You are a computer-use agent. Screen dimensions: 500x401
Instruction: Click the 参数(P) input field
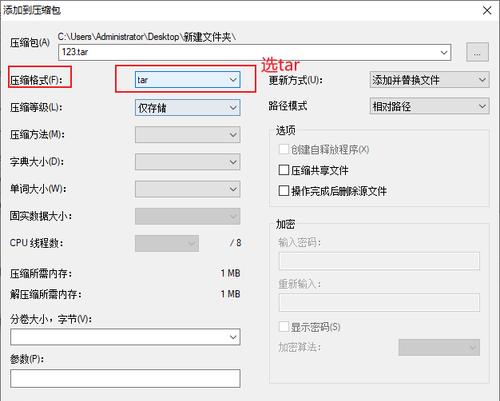[125, 378]
